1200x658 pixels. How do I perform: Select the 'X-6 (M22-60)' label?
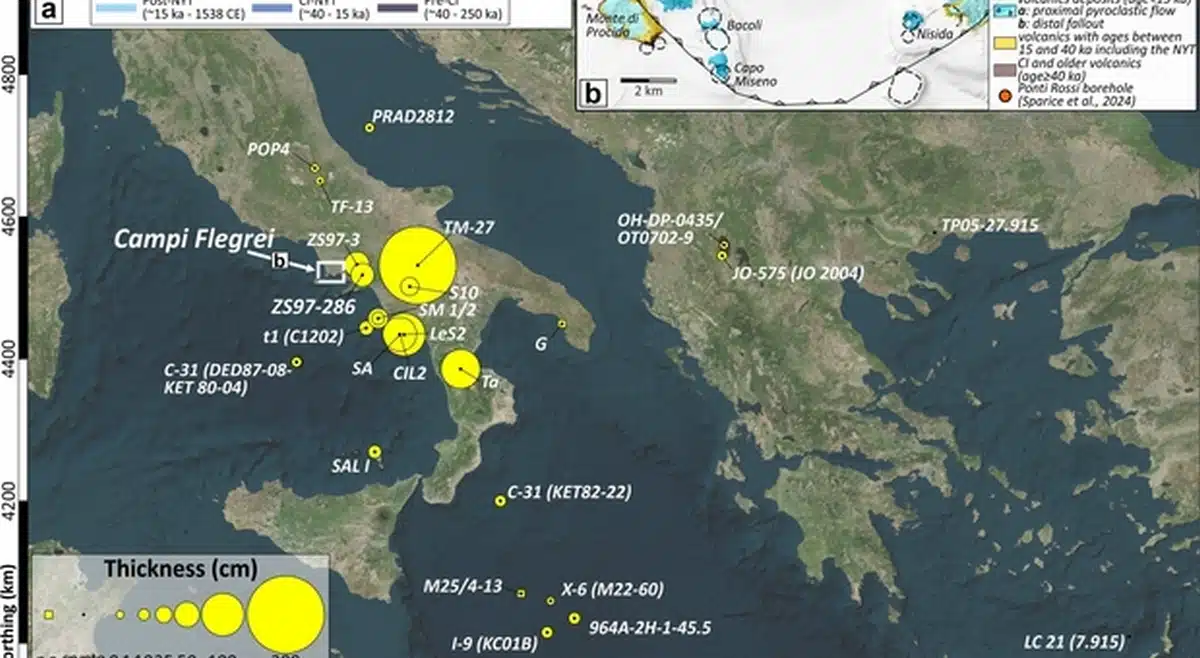(612, 588)
